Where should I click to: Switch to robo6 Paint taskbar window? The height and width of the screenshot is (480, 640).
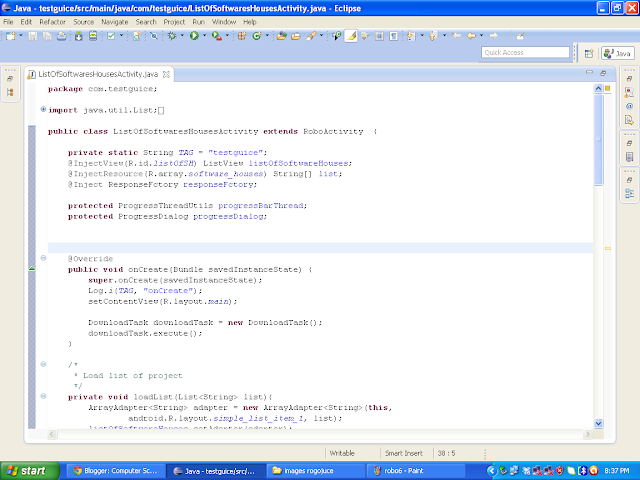click(x=416, y=471)
